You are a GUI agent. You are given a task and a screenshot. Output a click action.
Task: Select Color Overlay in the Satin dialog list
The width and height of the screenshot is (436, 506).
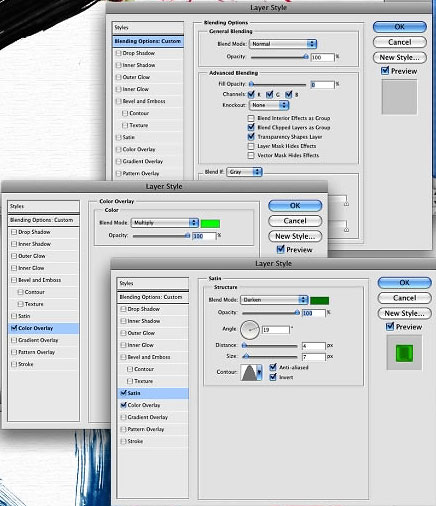pos(153,405)
